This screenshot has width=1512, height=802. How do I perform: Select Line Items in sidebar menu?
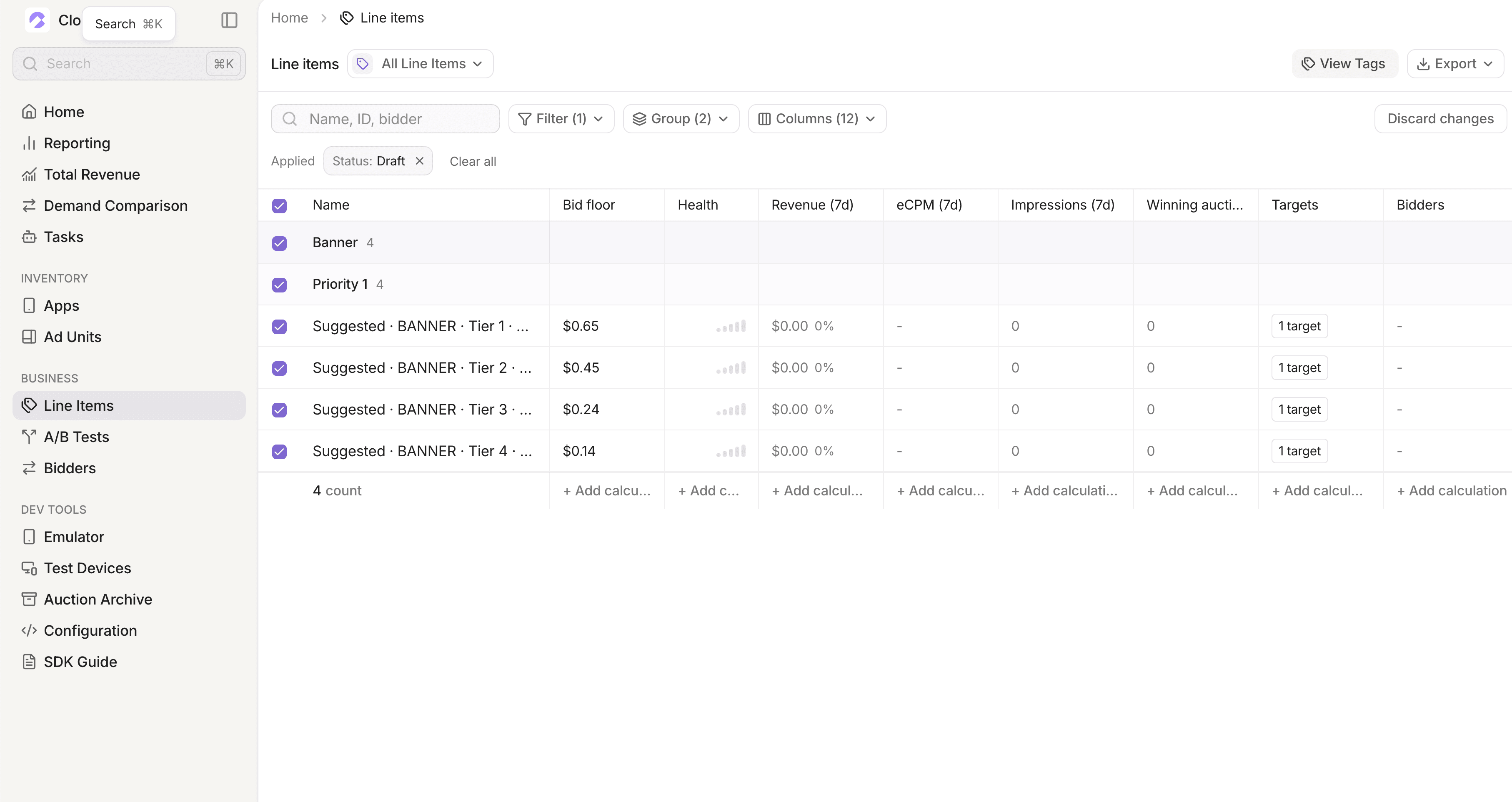[x=128, y=405]
